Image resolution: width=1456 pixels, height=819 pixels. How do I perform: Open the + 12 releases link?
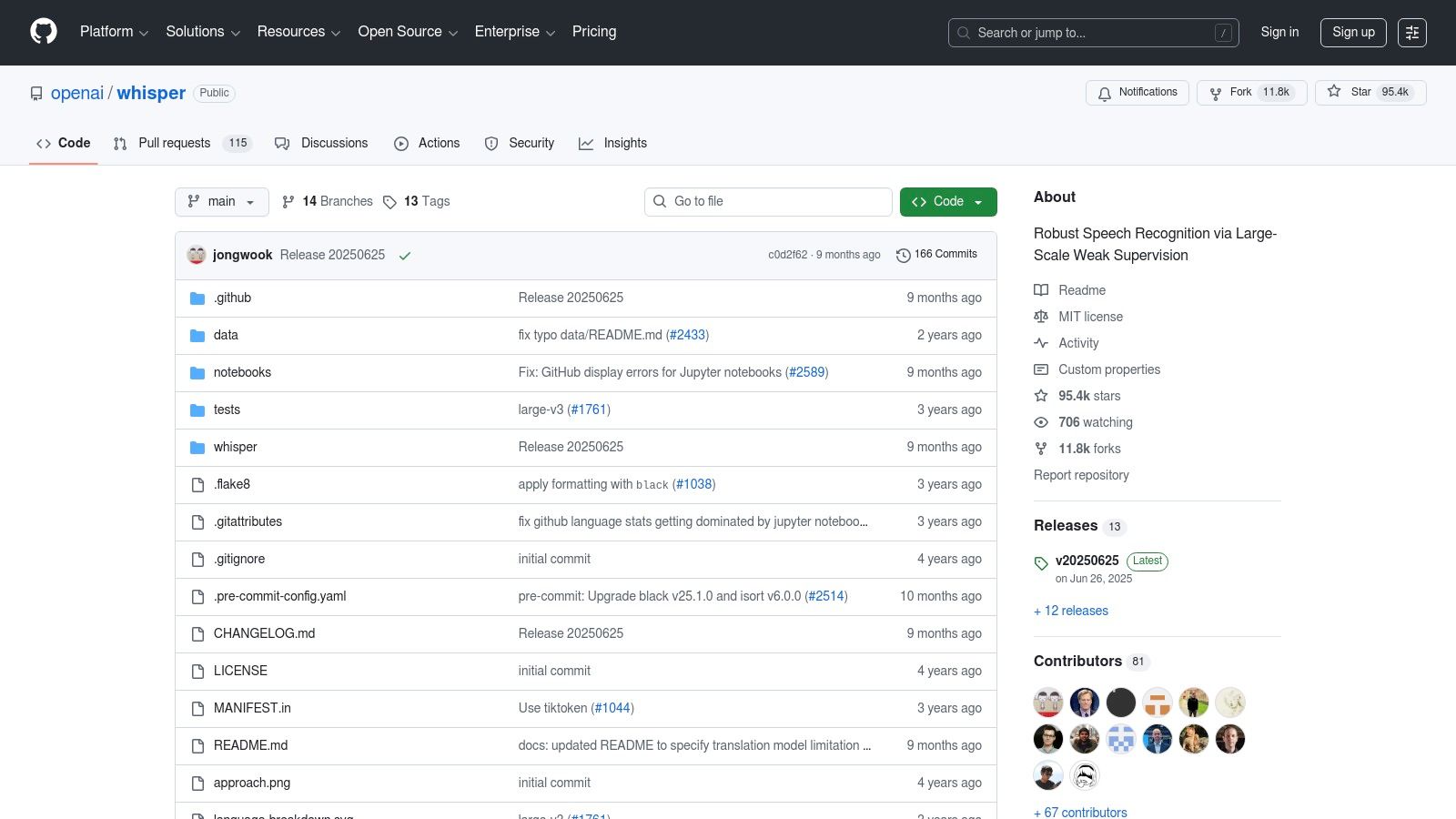coord(1071,611)
